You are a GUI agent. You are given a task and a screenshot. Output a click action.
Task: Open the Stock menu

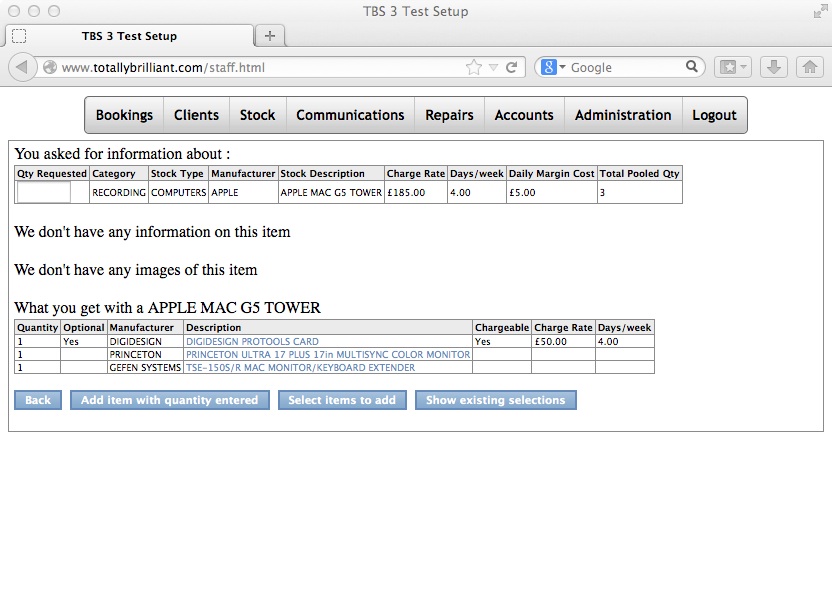(257, 115)
